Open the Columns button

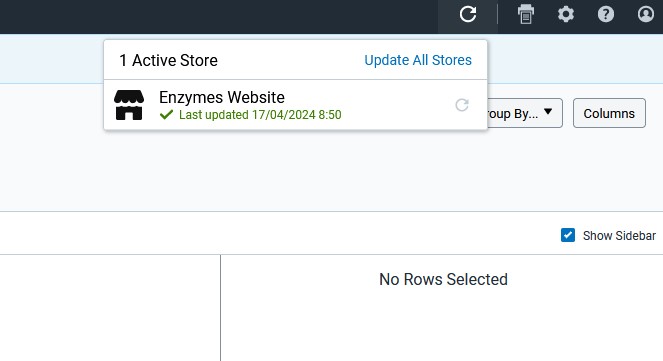pos(609,113)
